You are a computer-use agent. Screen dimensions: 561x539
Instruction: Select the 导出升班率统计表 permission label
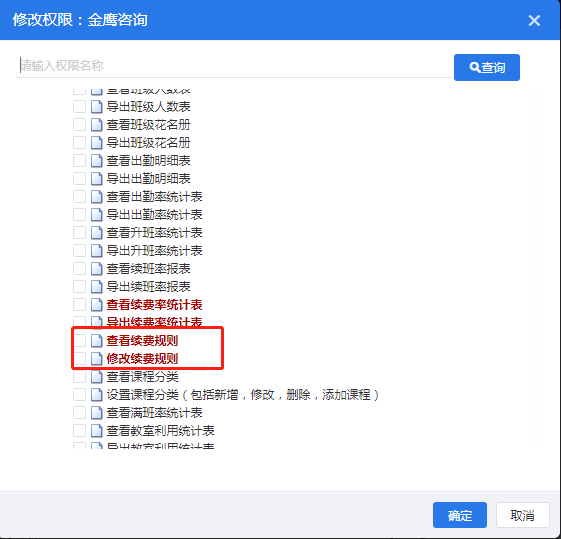(155, 251)
